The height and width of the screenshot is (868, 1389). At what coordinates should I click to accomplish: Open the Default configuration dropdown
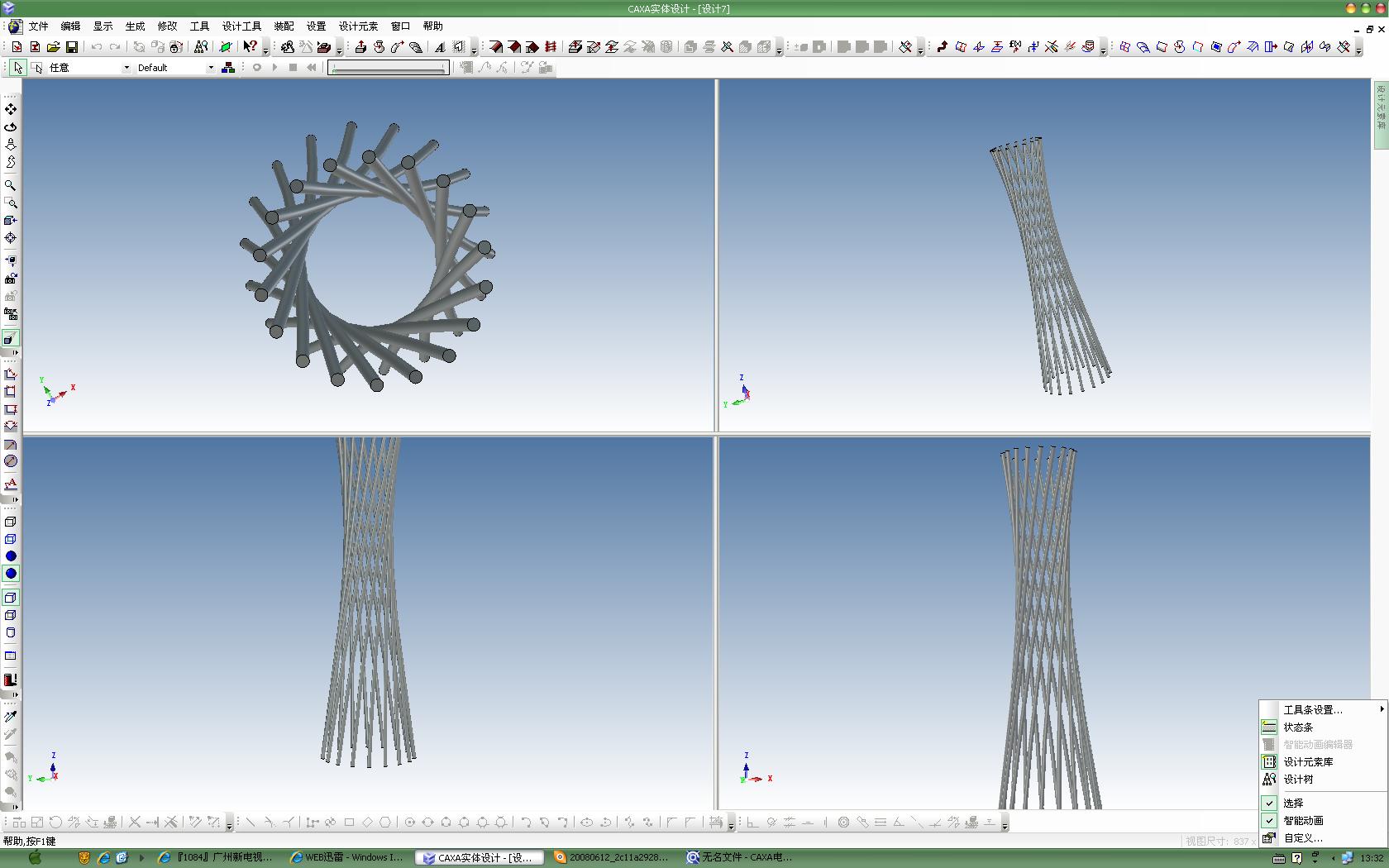[x=211, y=68]
